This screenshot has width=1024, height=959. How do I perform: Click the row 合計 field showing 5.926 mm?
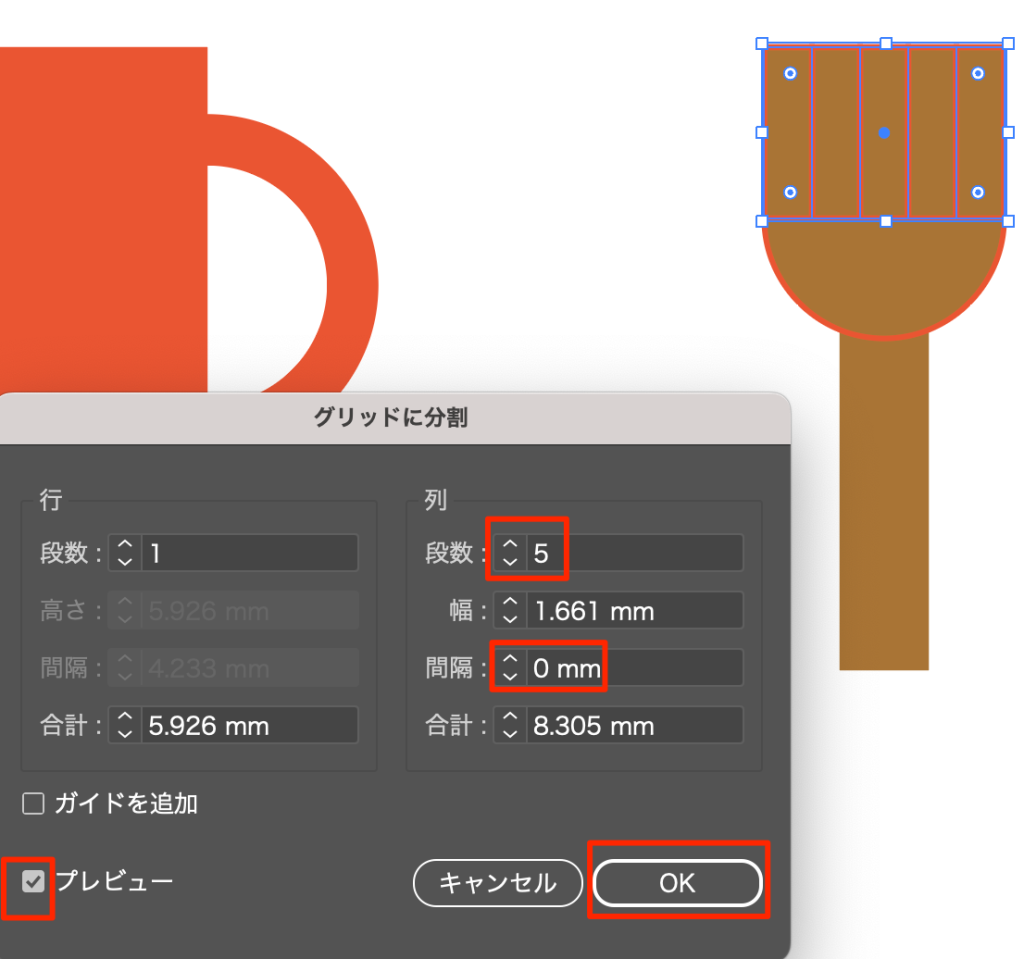coord(250,725)
